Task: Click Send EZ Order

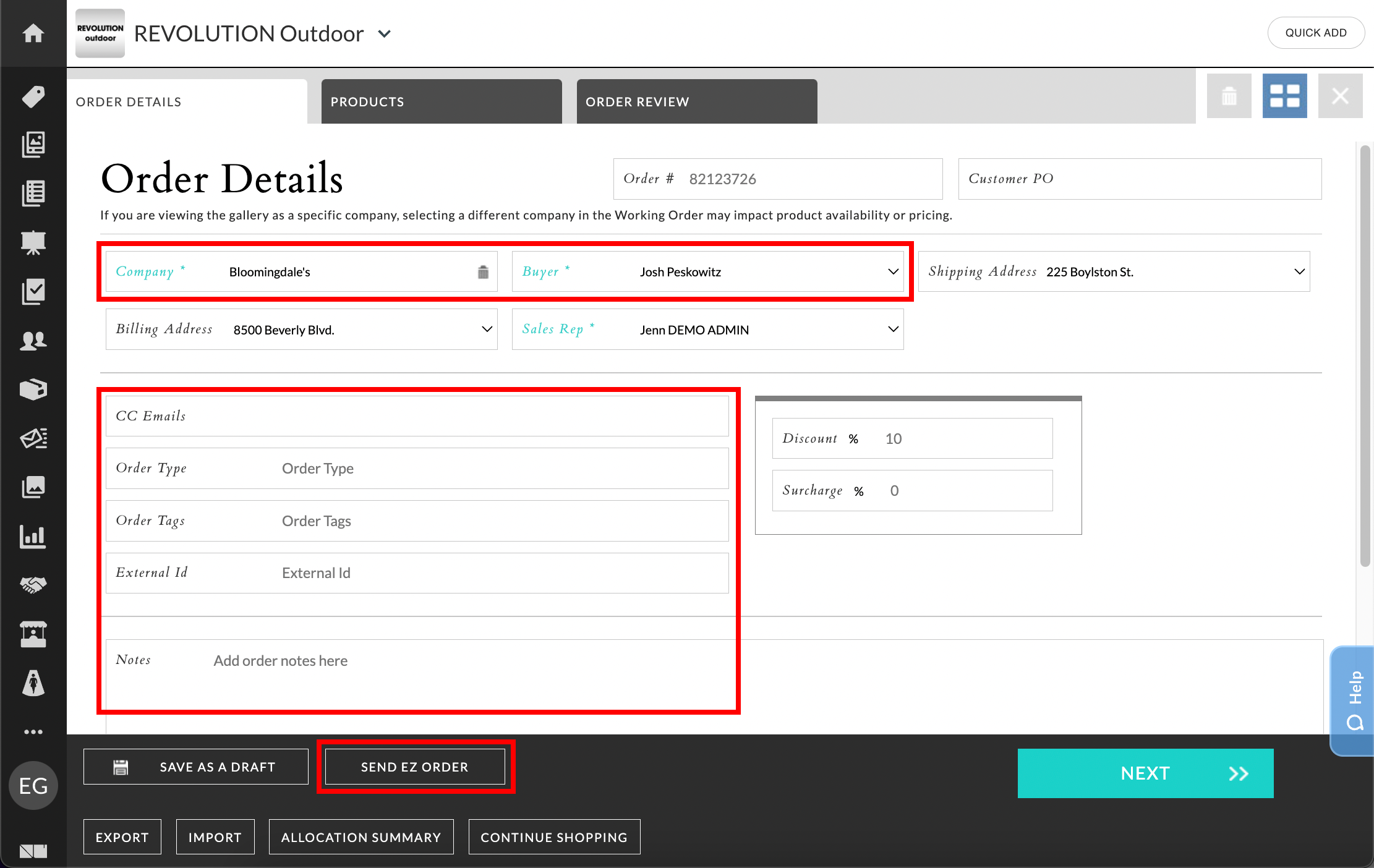Action: (x=415, y=767)
